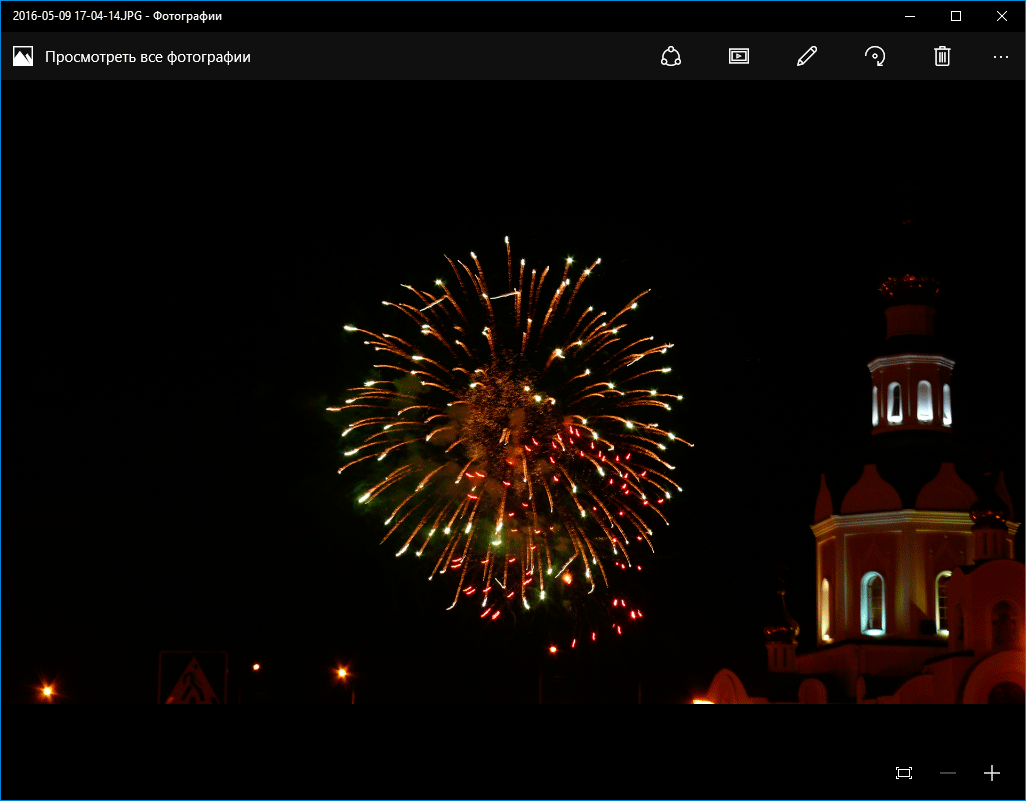Click the Photos collection icon at top left
The width and height of the screenshot is (1026, 801).
[x=23, y=57]
